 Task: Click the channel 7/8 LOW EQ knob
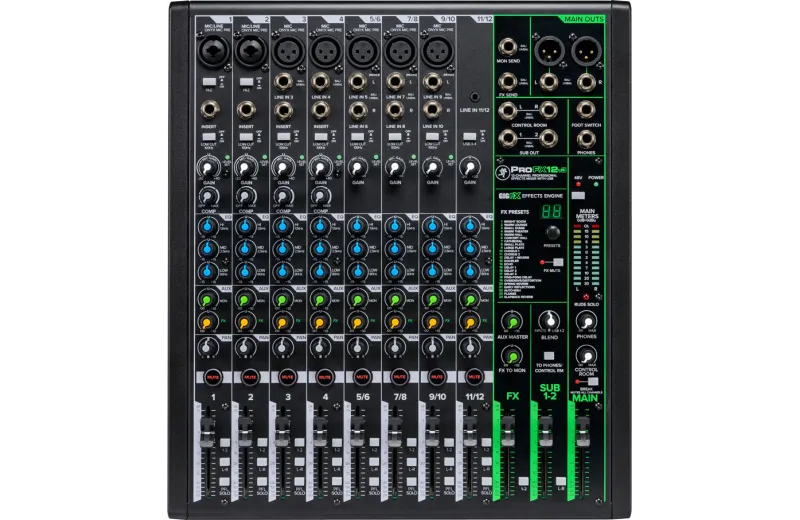[395, 271]
